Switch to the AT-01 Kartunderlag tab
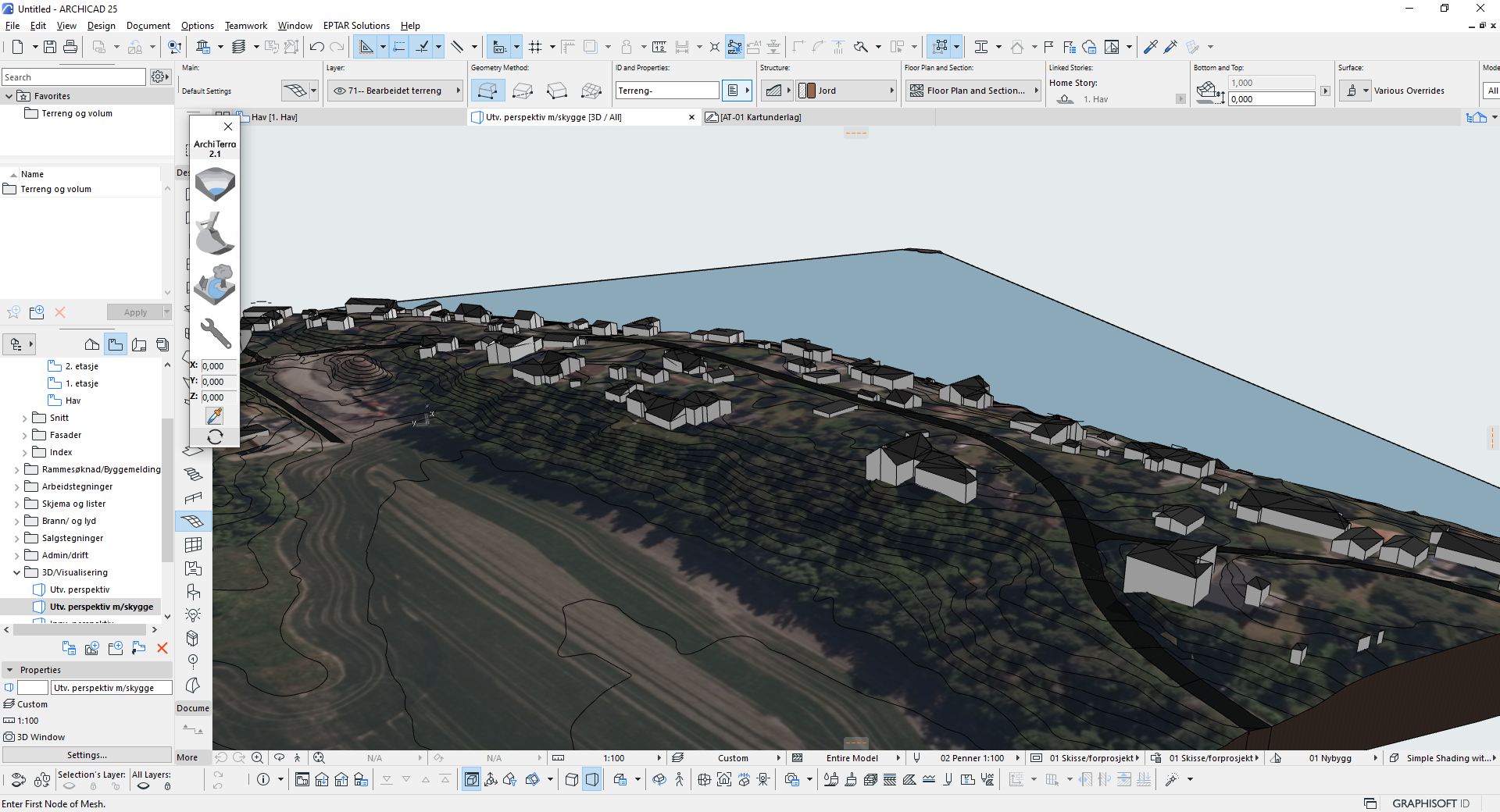1500x812 pixels. (x=759, y=117)
